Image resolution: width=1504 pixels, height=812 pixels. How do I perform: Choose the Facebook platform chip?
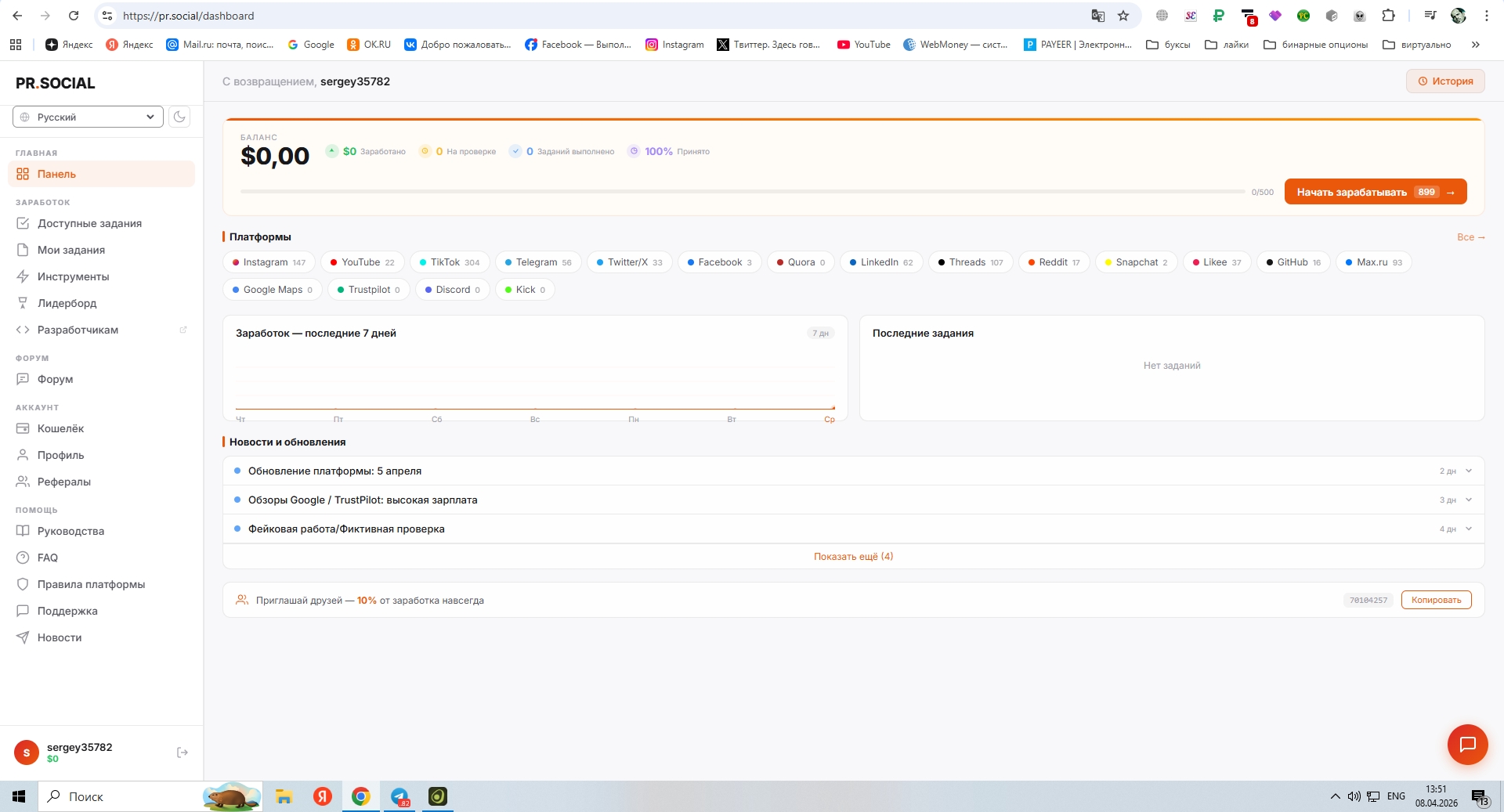click(719, 262)
